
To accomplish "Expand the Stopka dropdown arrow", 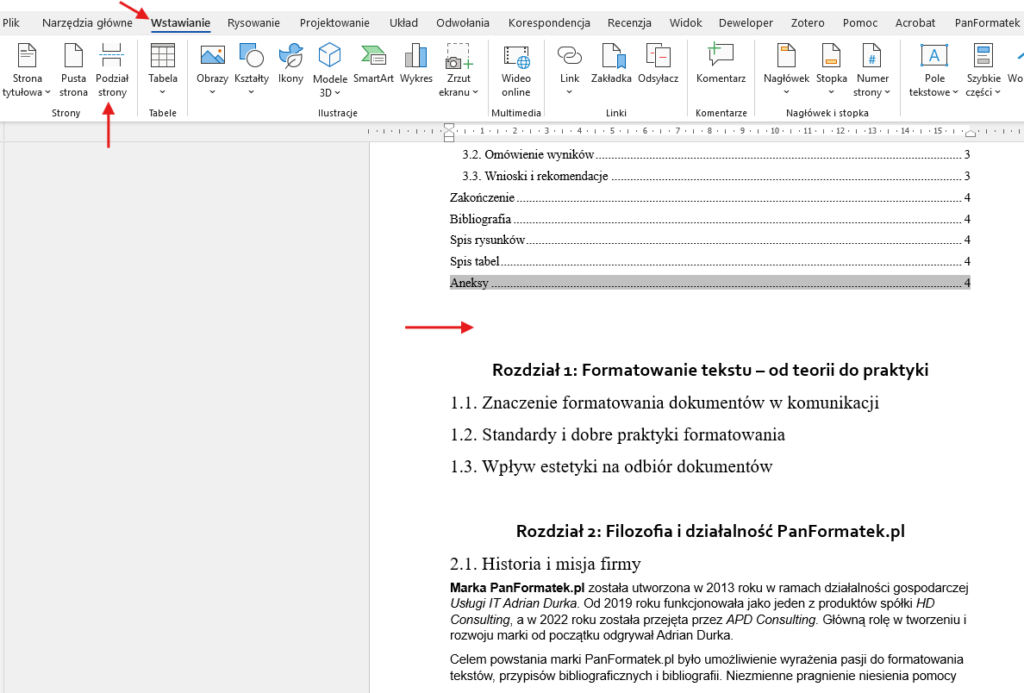I will point(831,92).
